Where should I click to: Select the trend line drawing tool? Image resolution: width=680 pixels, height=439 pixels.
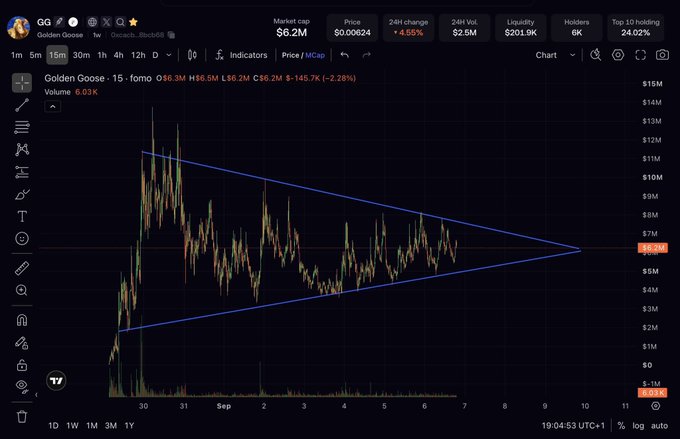tap(22, 105)
